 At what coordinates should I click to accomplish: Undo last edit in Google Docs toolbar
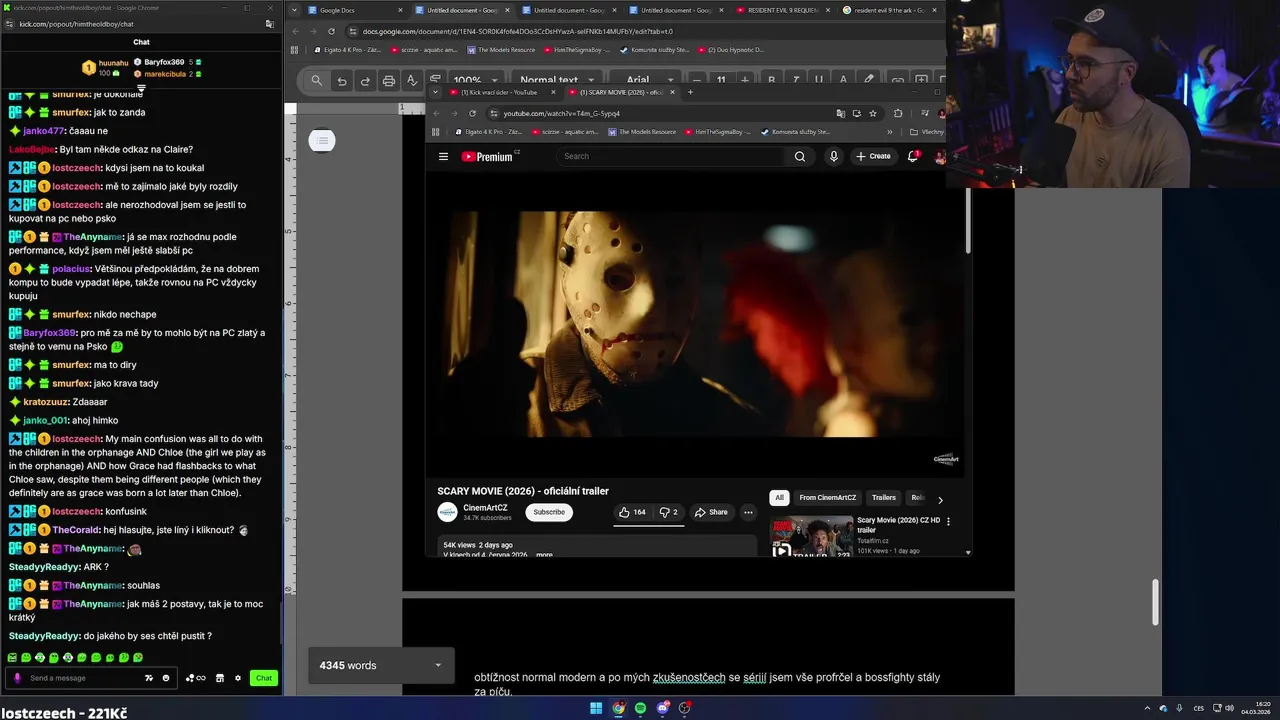pyautogui.click(x=342, y=81)
